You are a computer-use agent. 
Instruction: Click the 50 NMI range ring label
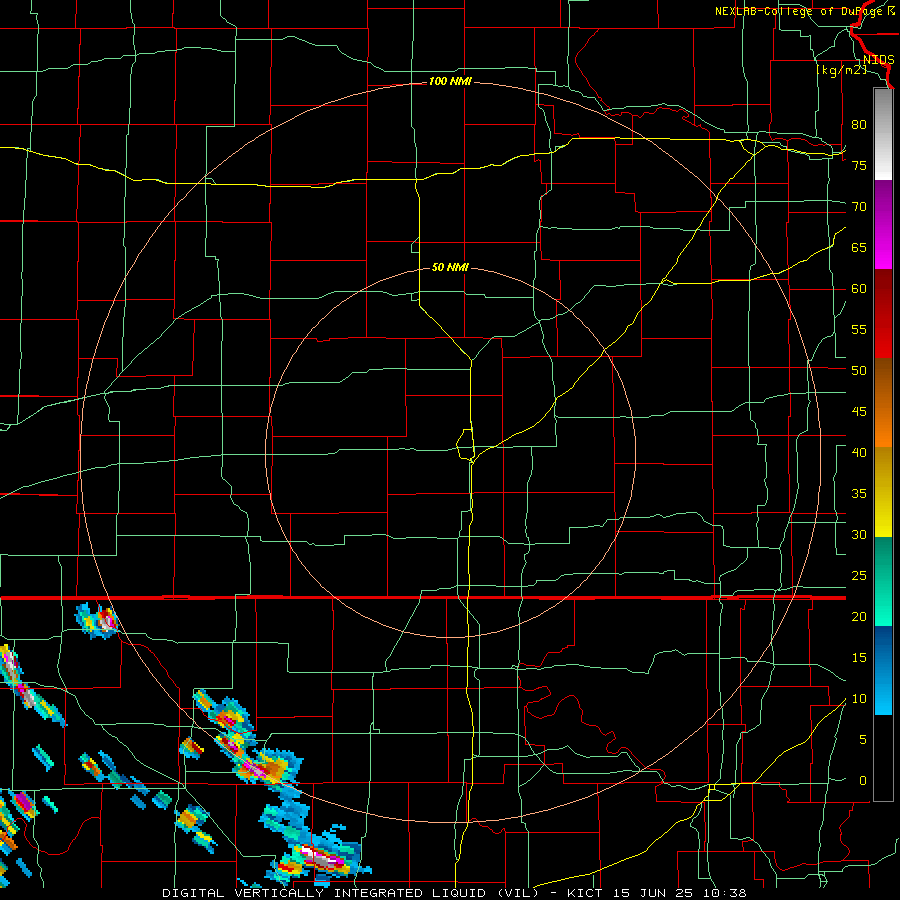pos(450,267)
